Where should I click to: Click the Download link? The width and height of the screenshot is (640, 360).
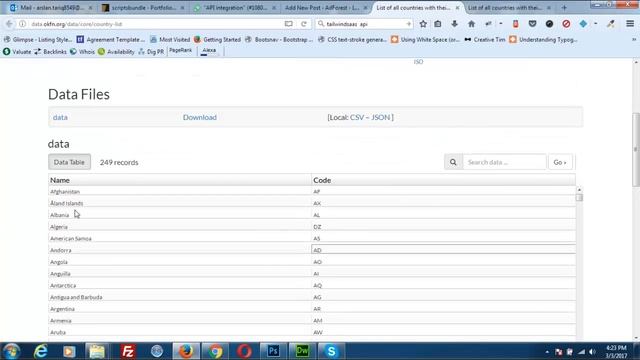coord(200,117)
